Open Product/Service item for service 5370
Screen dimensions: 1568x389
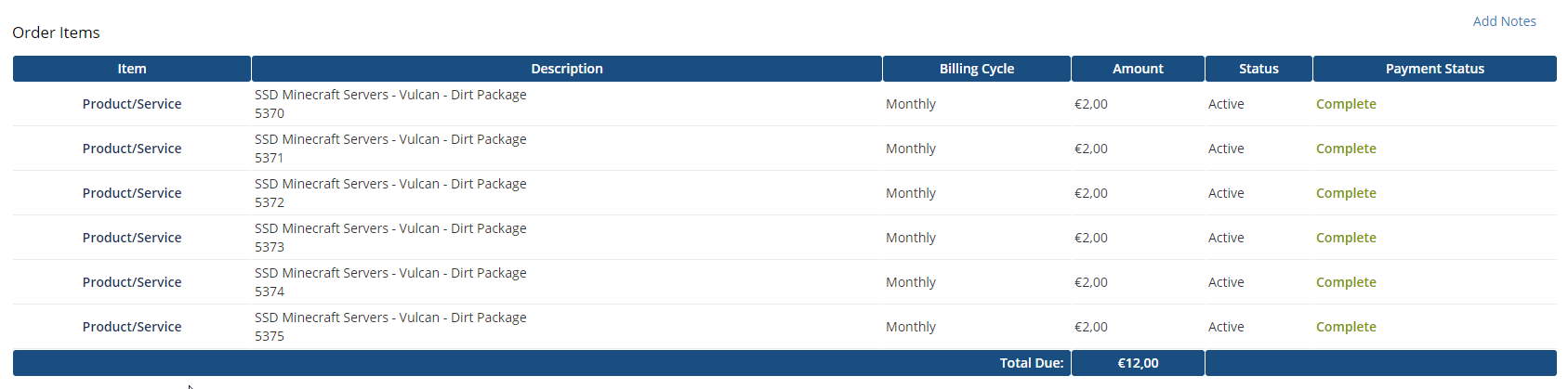[132, 104]
